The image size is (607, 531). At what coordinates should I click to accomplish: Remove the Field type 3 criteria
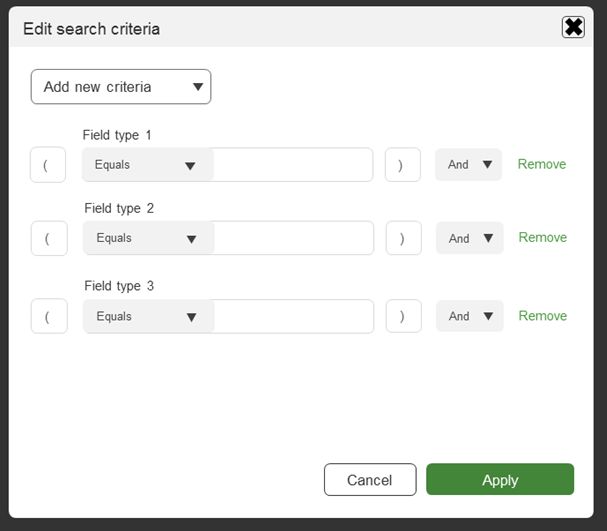pos(543,315)
